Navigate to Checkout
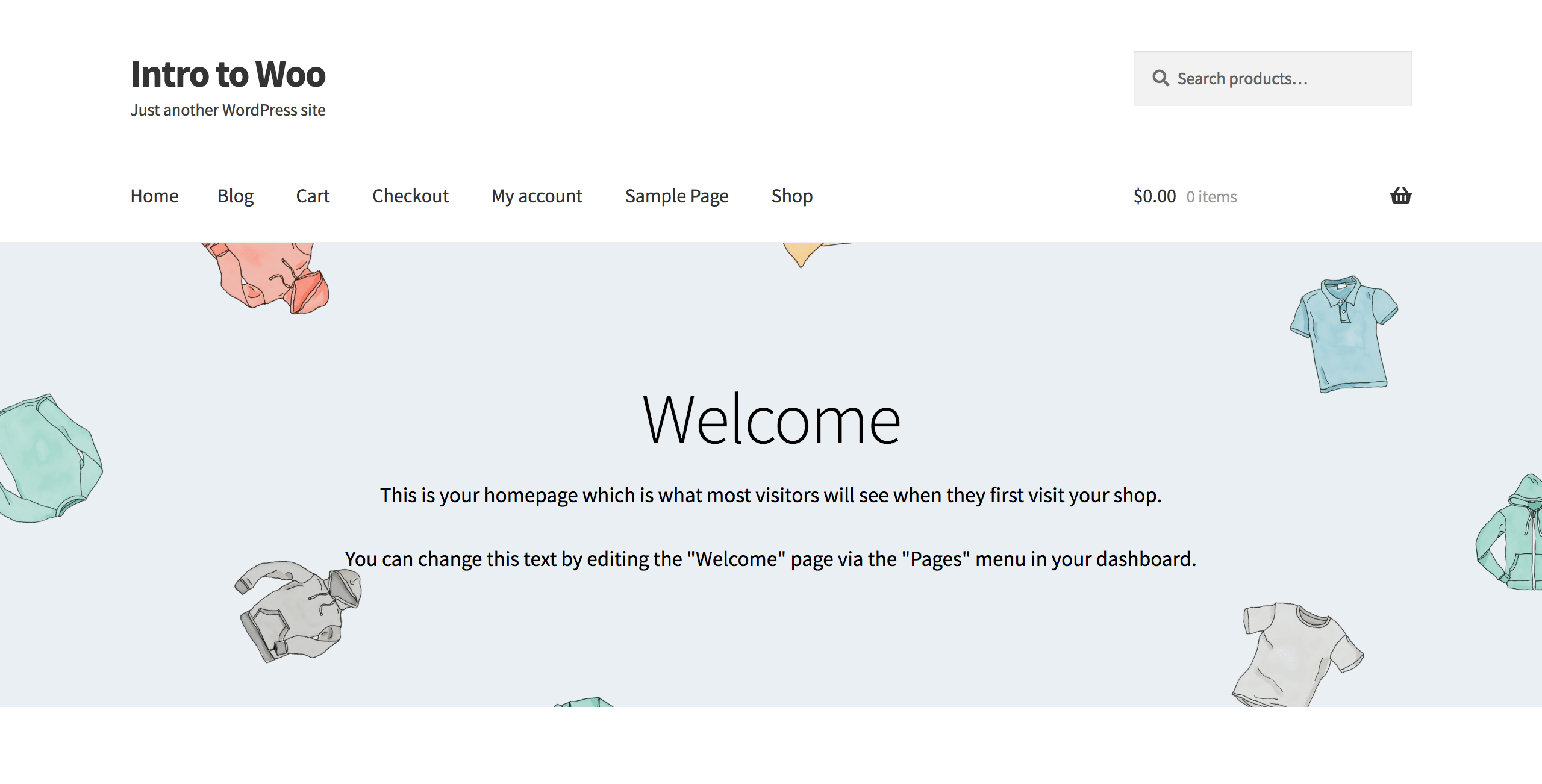Viewport: 1542px width, 784px height. (x=410, y=196)
